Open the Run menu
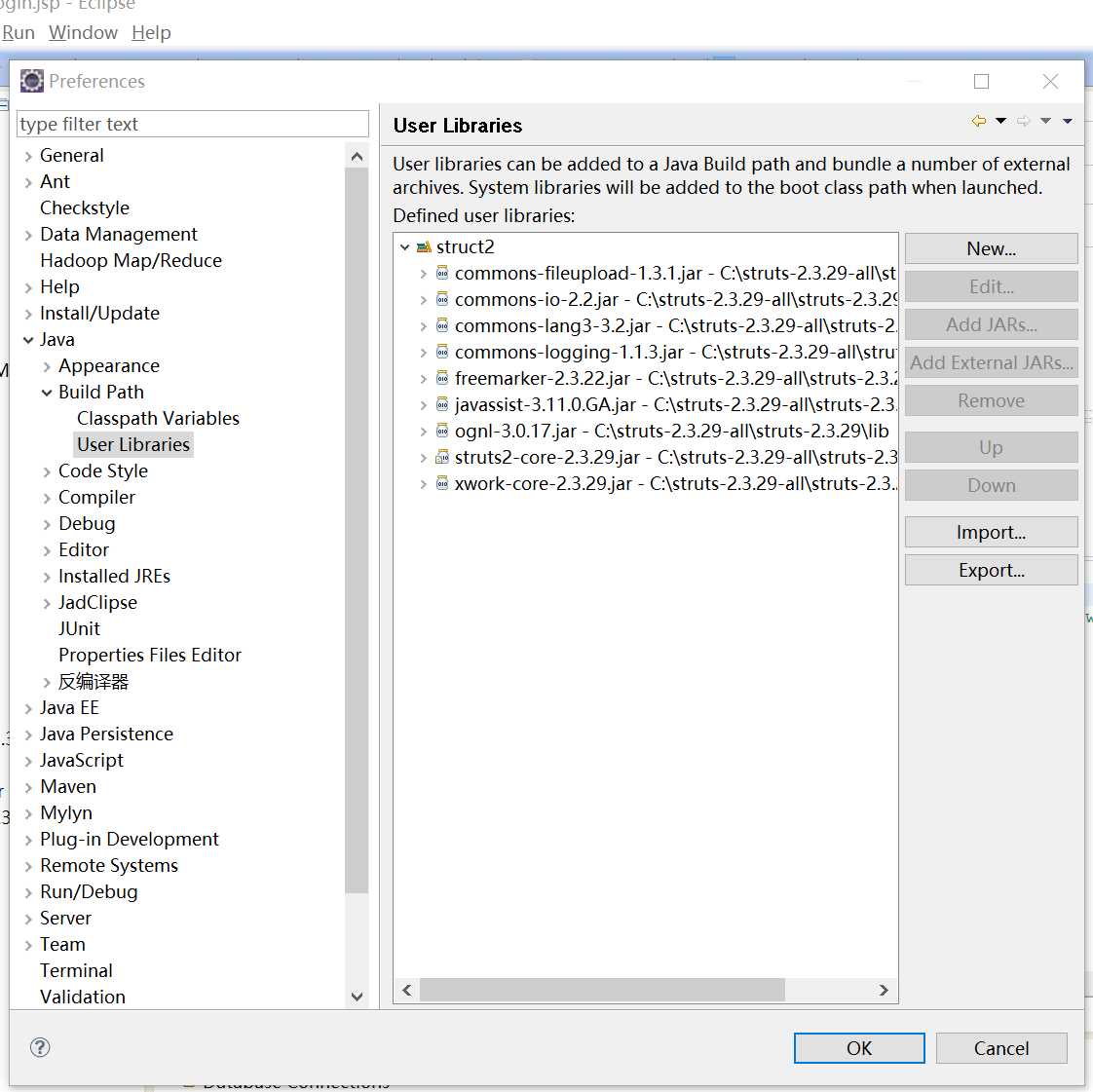This screenshot has height=1092, width=1093. click(19, 33)
